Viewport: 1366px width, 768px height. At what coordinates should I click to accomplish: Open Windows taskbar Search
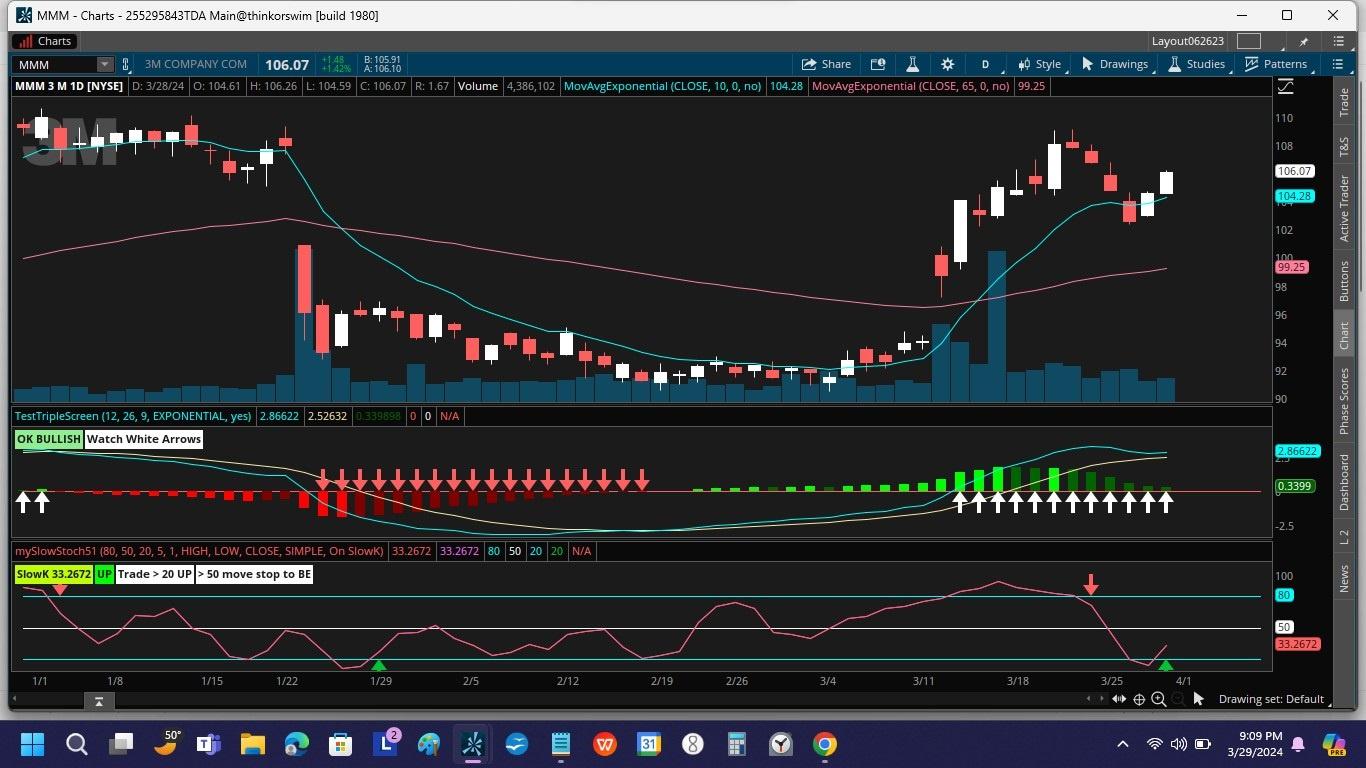77,744
